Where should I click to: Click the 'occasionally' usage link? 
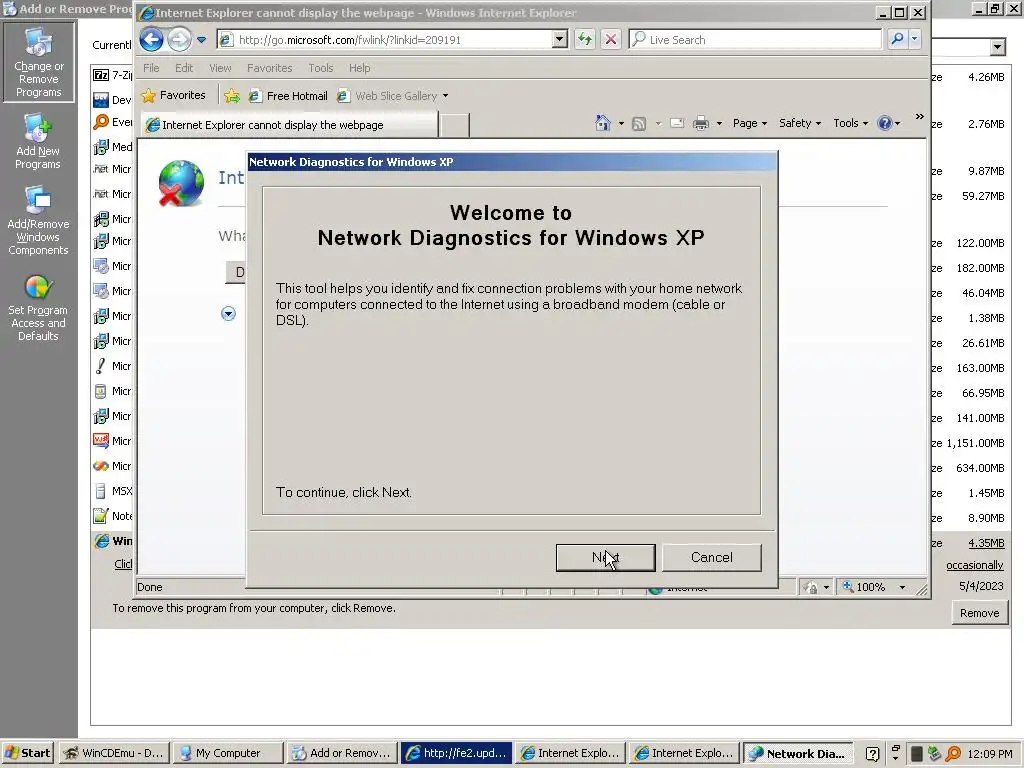975,565
